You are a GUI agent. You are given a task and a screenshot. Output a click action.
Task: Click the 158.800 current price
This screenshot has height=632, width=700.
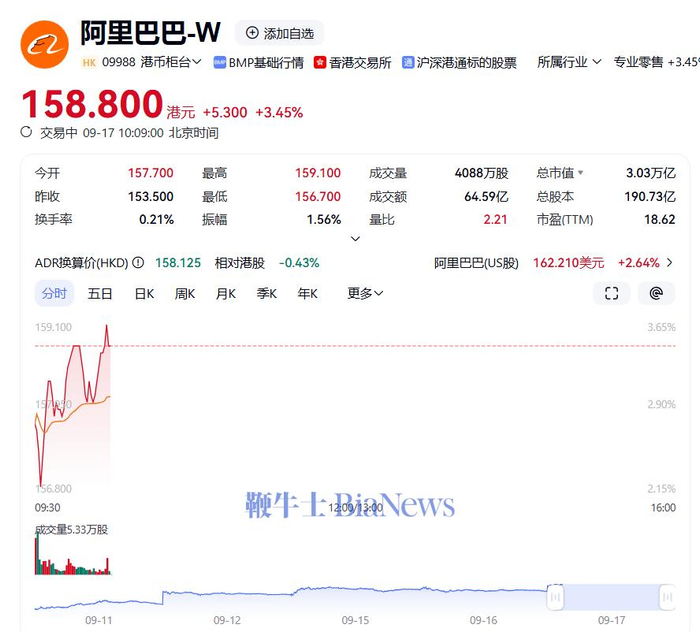pos(92,104)
